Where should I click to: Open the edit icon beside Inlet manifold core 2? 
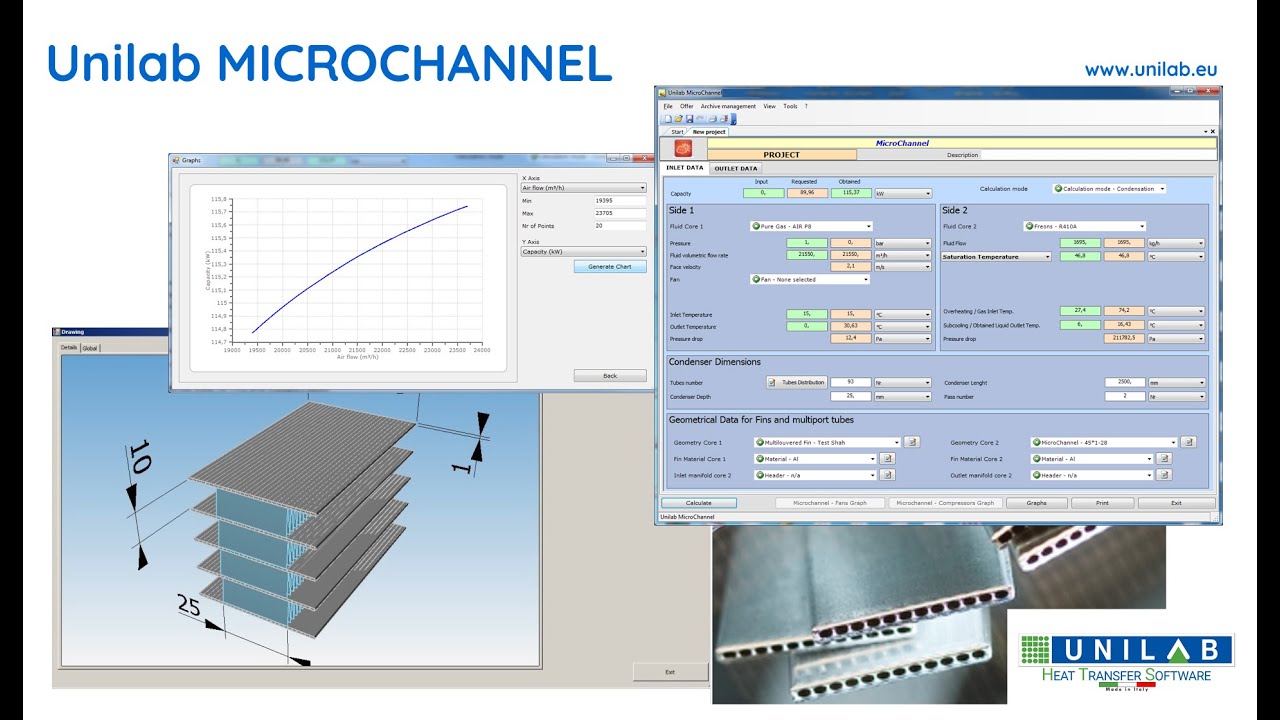click(886, 475)
